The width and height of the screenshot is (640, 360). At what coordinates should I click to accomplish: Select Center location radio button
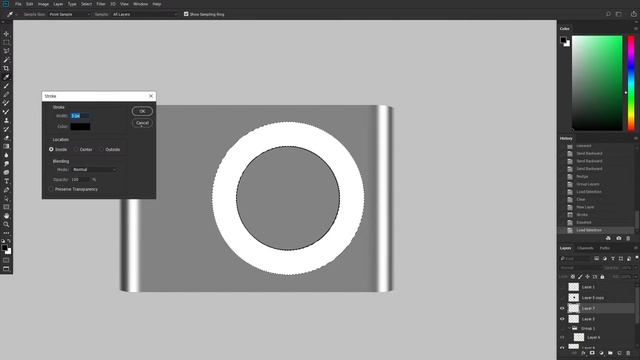coord(76,149)
